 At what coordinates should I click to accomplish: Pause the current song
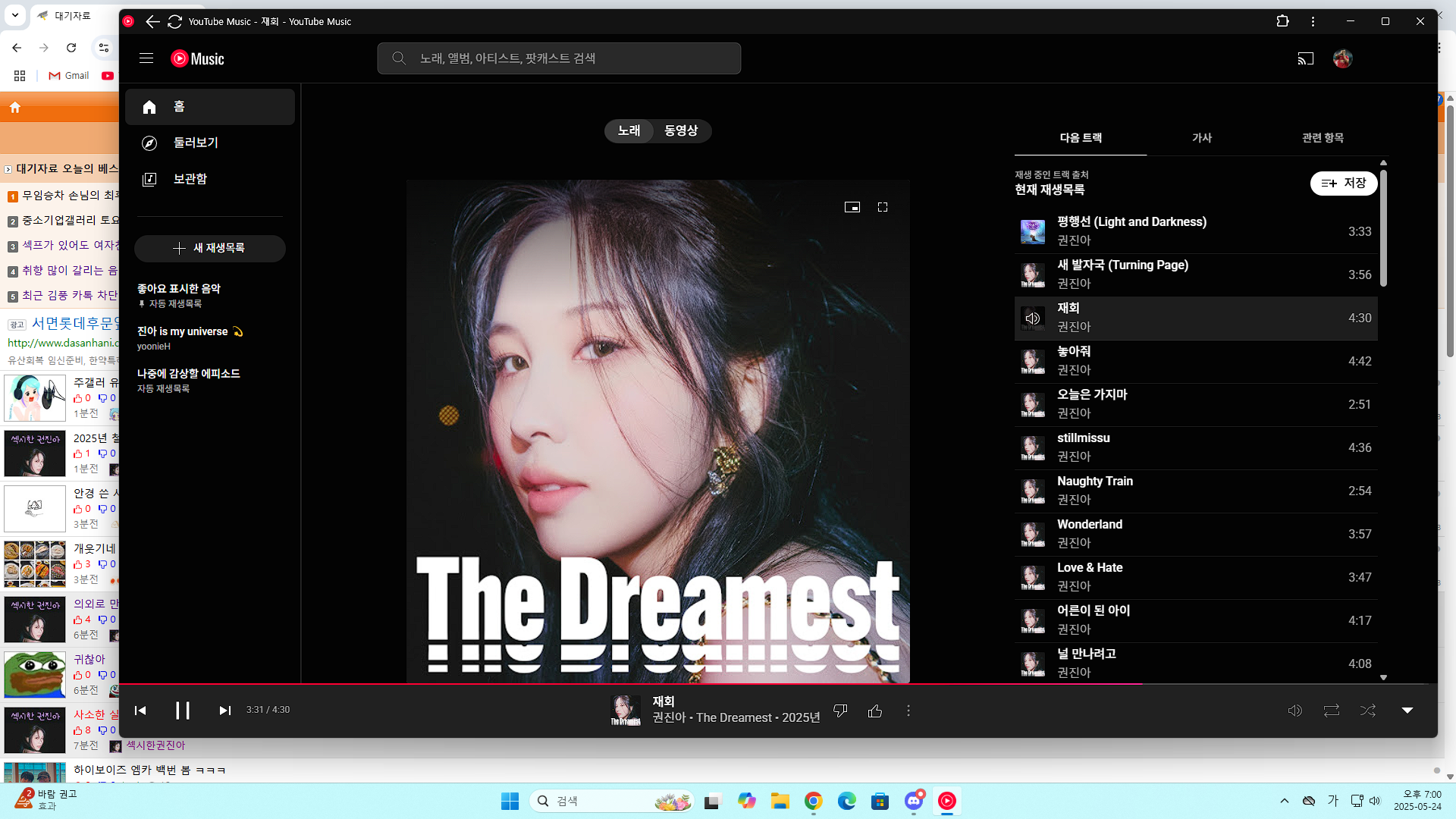click(182, 711)
